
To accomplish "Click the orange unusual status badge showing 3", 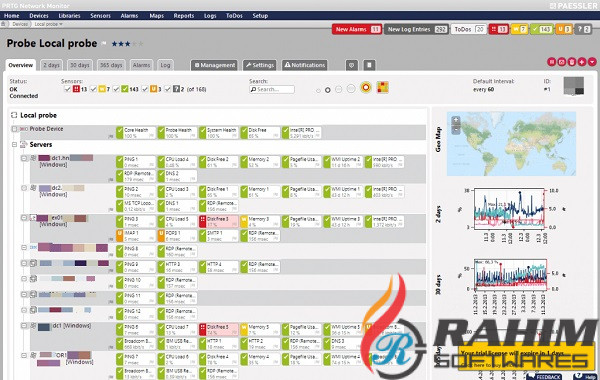I will [564, 29].
